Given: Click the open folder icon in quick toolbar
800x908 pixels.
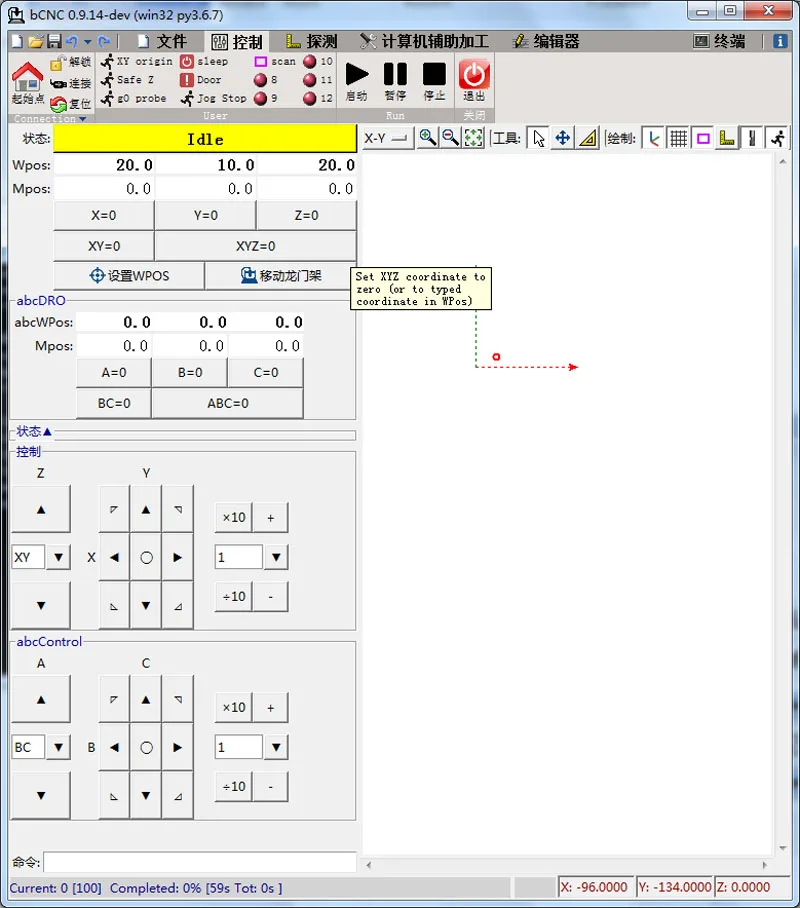Looking at the screenshot, I should coord(36,41).
